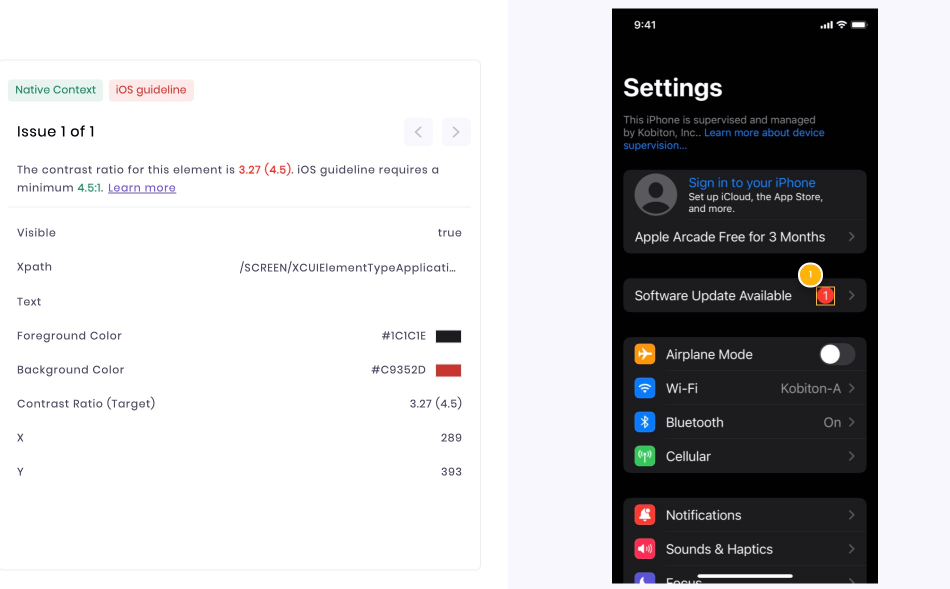950x589 pixels.
Task: Click the iOS guideline tag
Action: click(x=151, y=90)
